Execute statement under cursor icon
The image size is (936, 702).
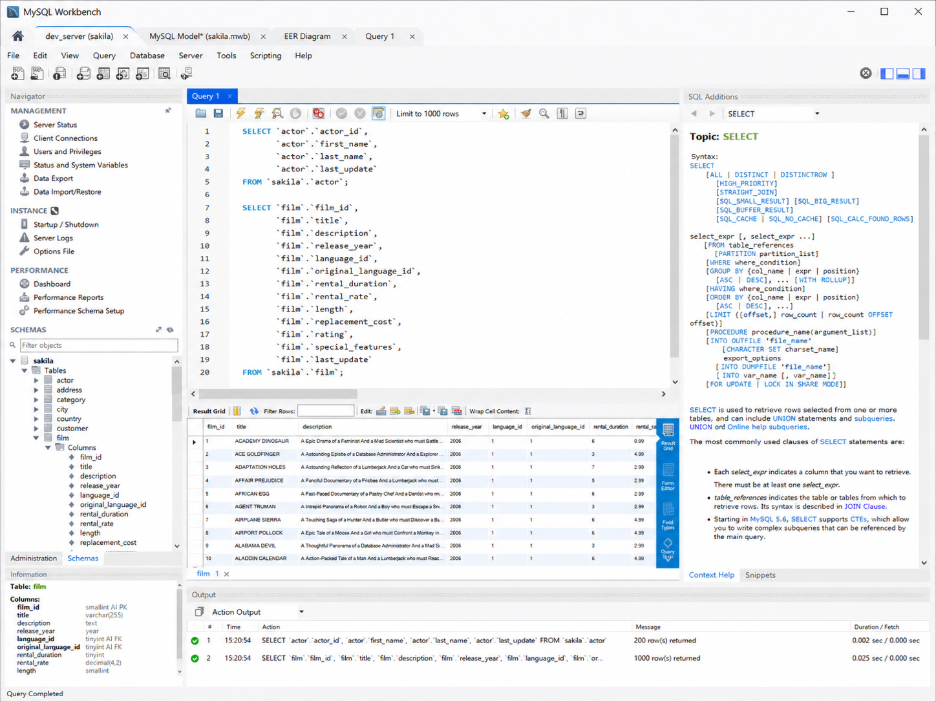point(259,113)
